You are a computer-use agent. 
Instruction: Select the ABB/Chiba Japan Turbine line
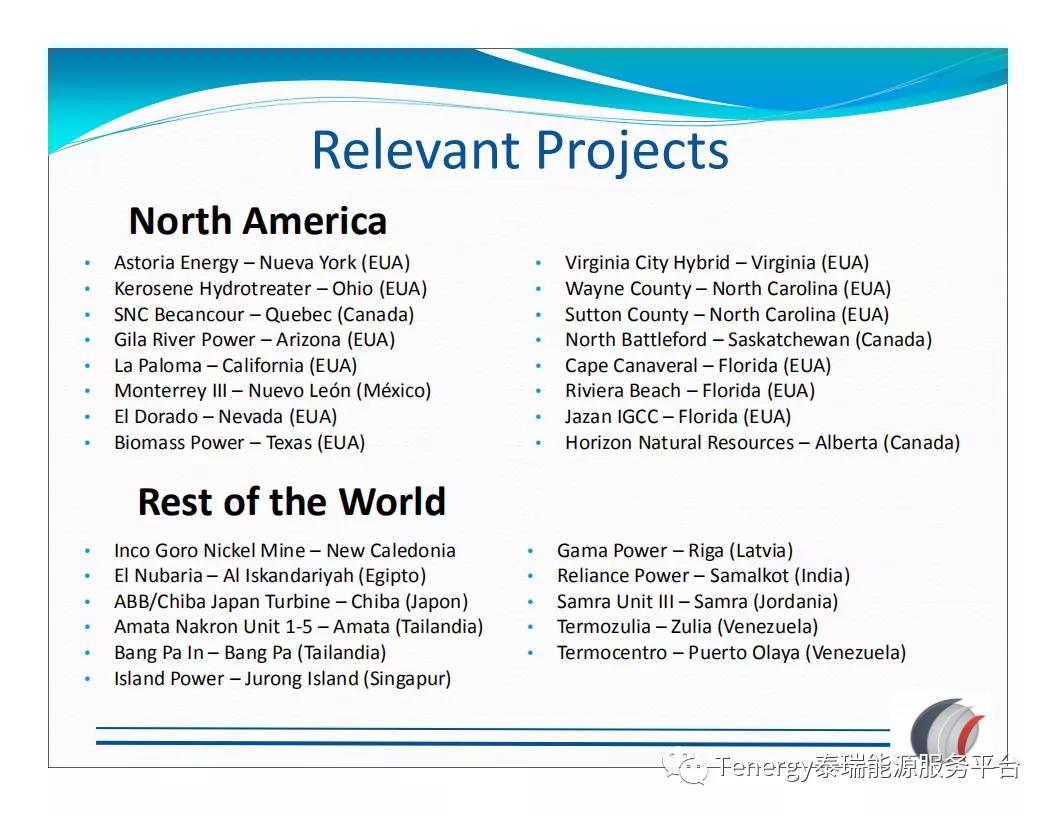click(x=290, y=602)
